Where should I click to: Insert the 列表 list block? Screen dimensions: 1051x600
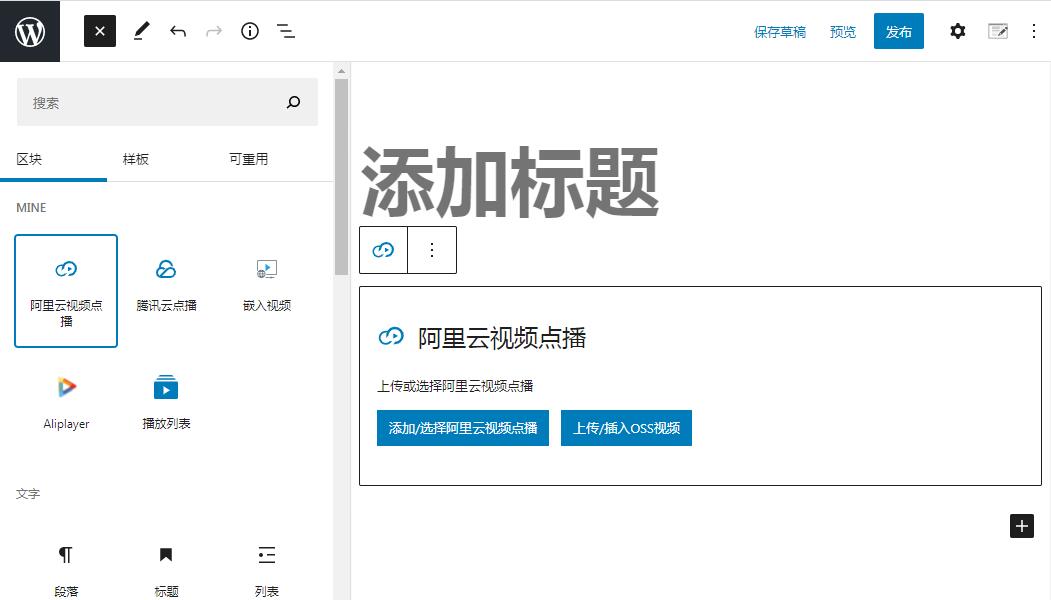click(x=267, y=570)
